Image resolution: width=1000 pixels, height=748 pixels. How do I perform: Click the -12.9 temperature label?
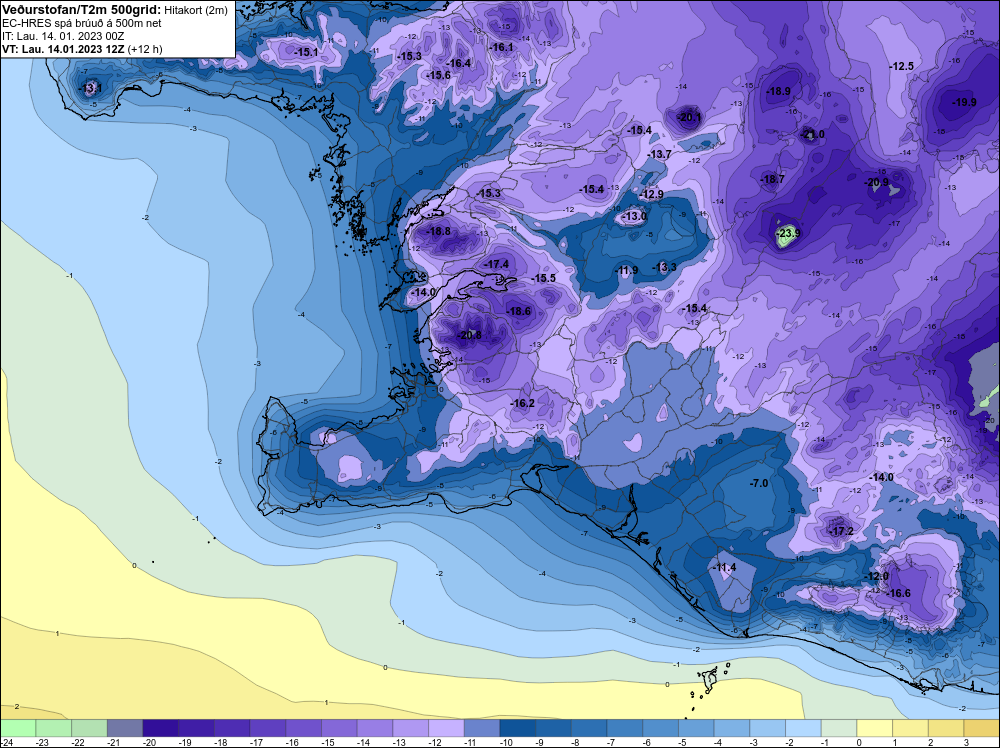[x=652, y=194]
